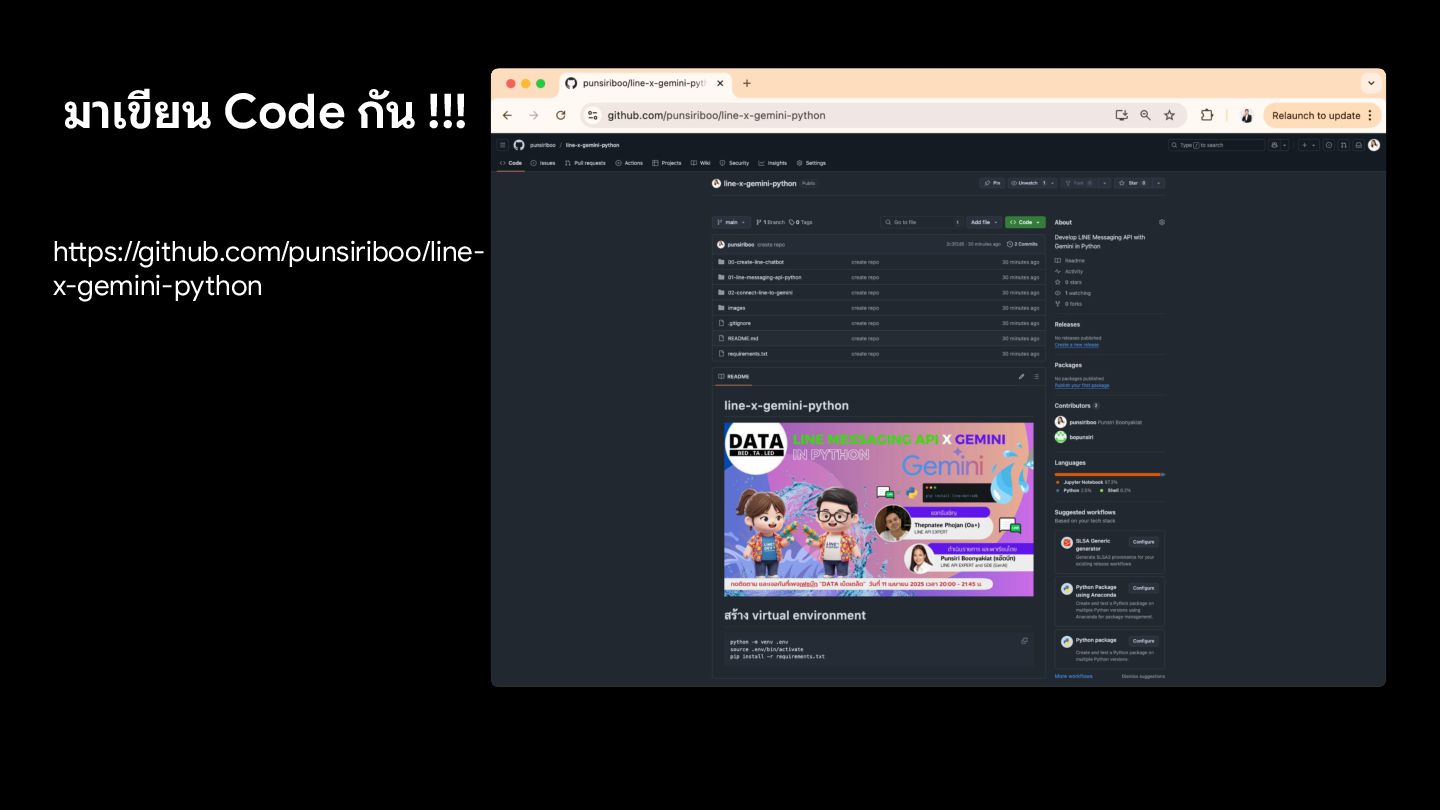
Task: Star the repository
Action: coord(1133,183)
